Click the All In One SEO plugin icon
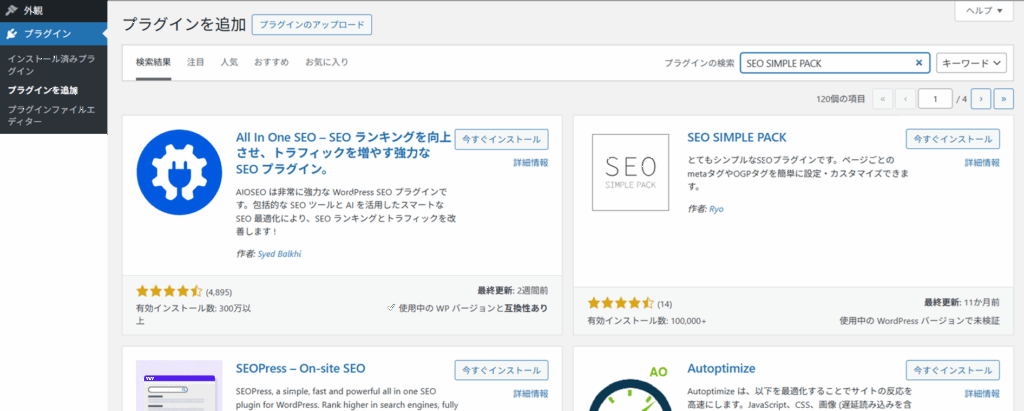1024x411 pixels. 178,172
